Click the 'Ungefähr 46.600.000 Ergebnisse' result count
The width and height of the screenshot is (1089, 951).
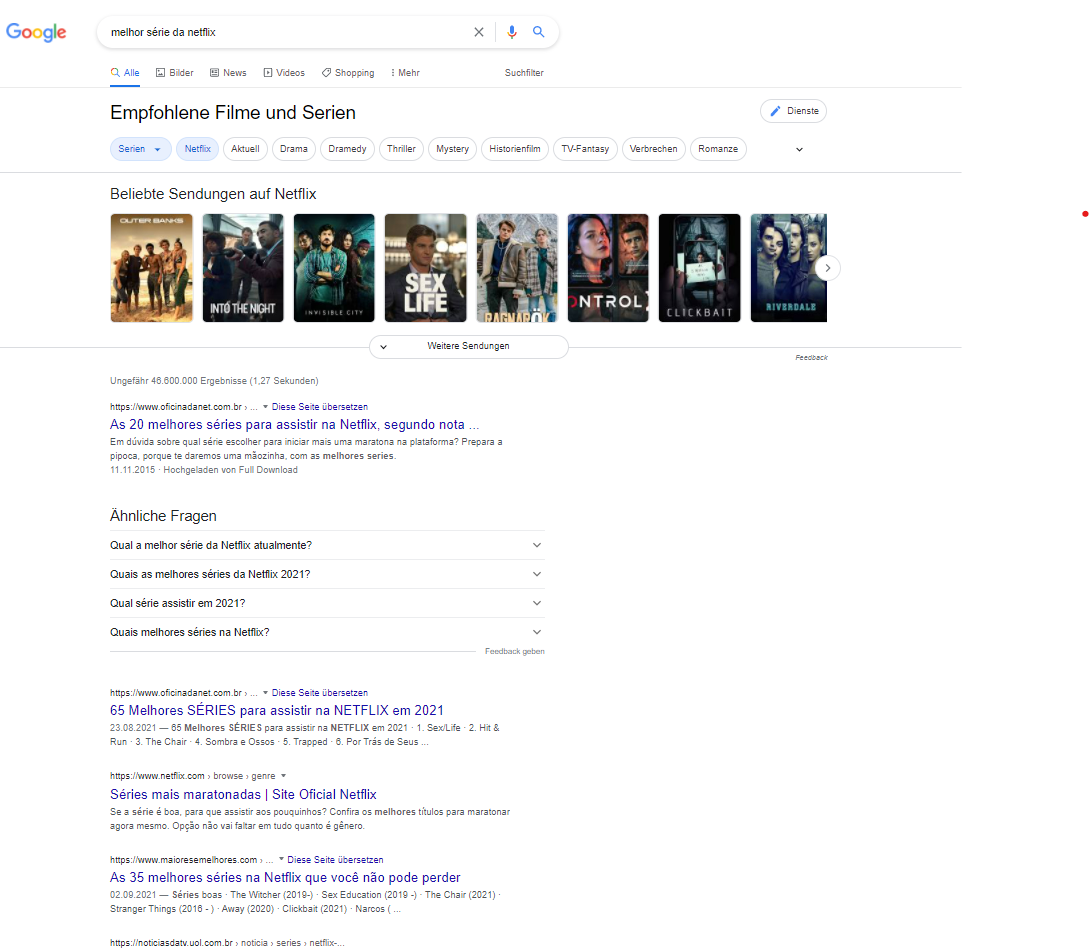click(x=214, y=381)
